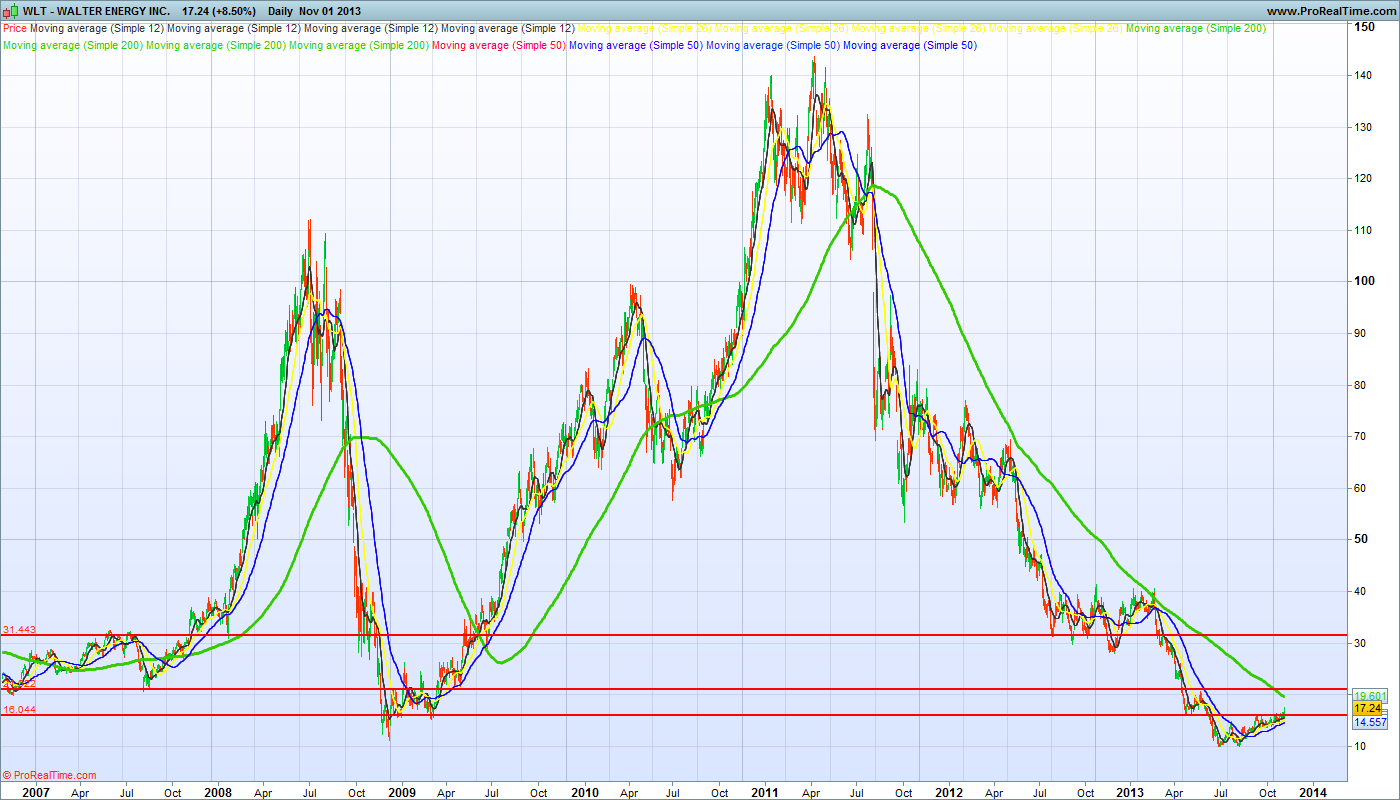The width and height of the screenshot is (1400, 800).
Task: Click the Nov 01 2013 date
Action: tap(330, 11)
